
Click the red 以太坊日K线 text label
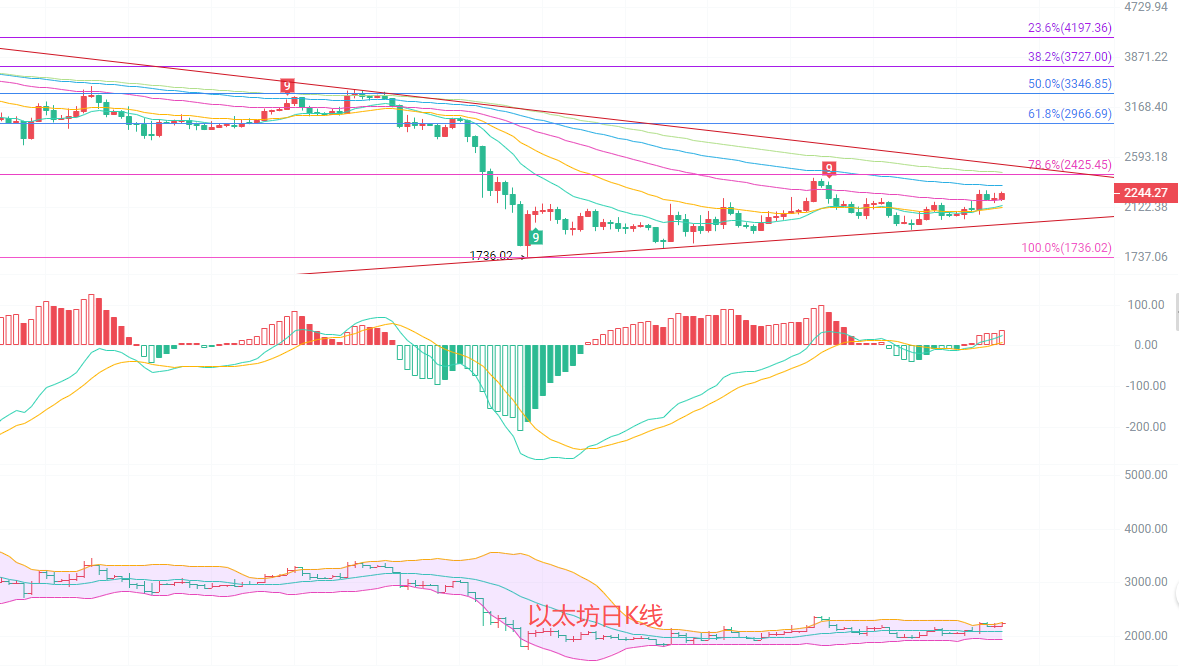point(595,617)
